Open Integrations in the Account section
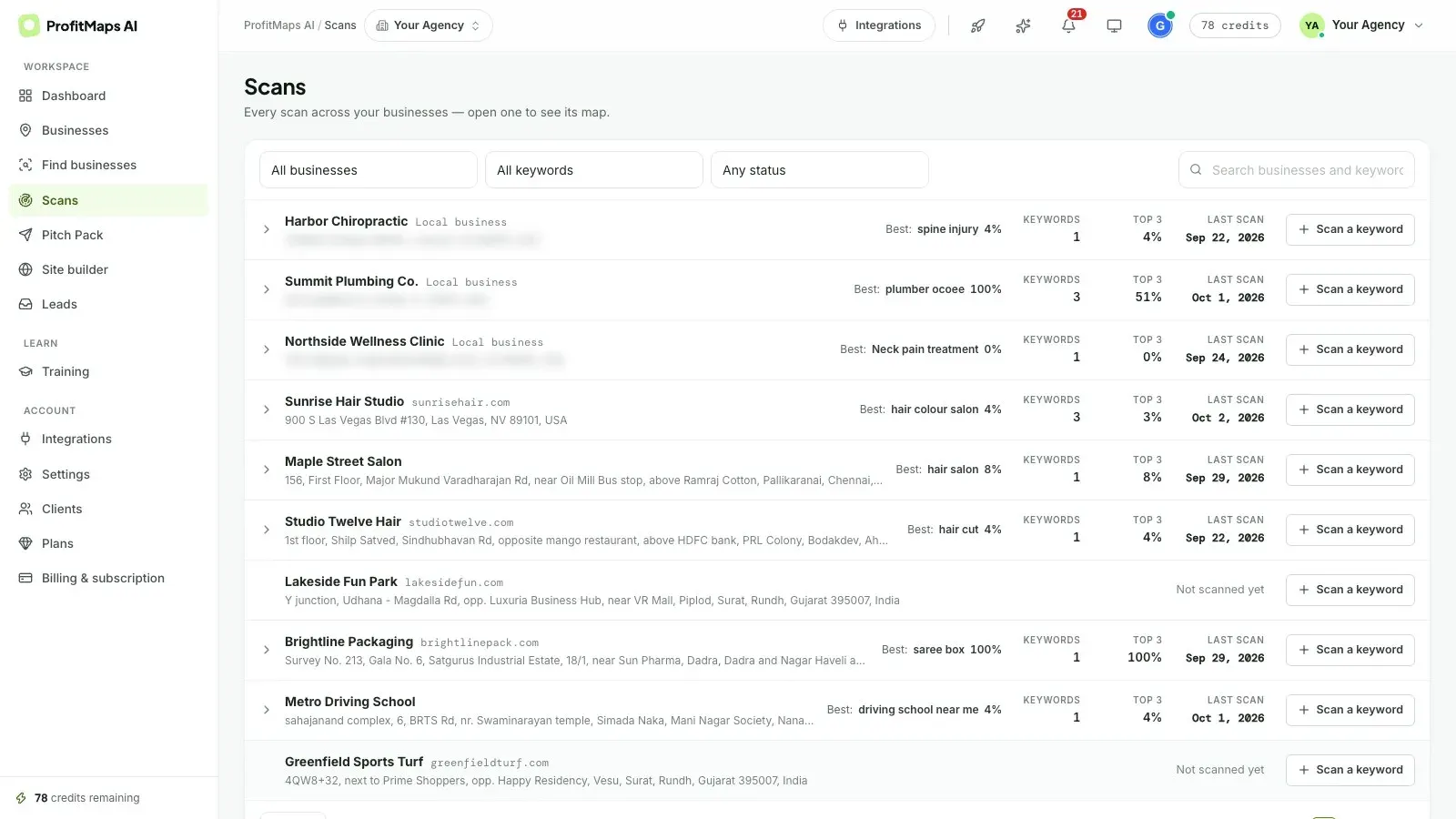Image resolution: width=1456 pixels, height=819 pixels. click(x=108, y=439)
